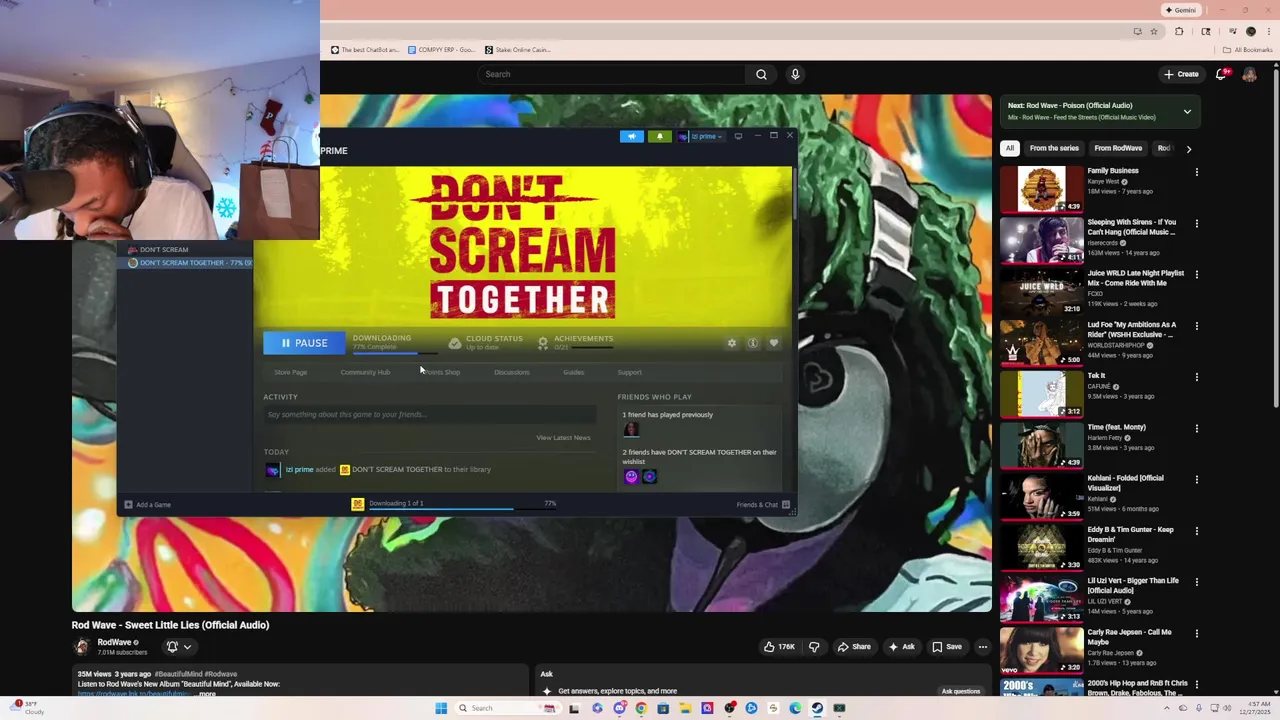Open the Achievements trophy icon

[x=543, y=343]
